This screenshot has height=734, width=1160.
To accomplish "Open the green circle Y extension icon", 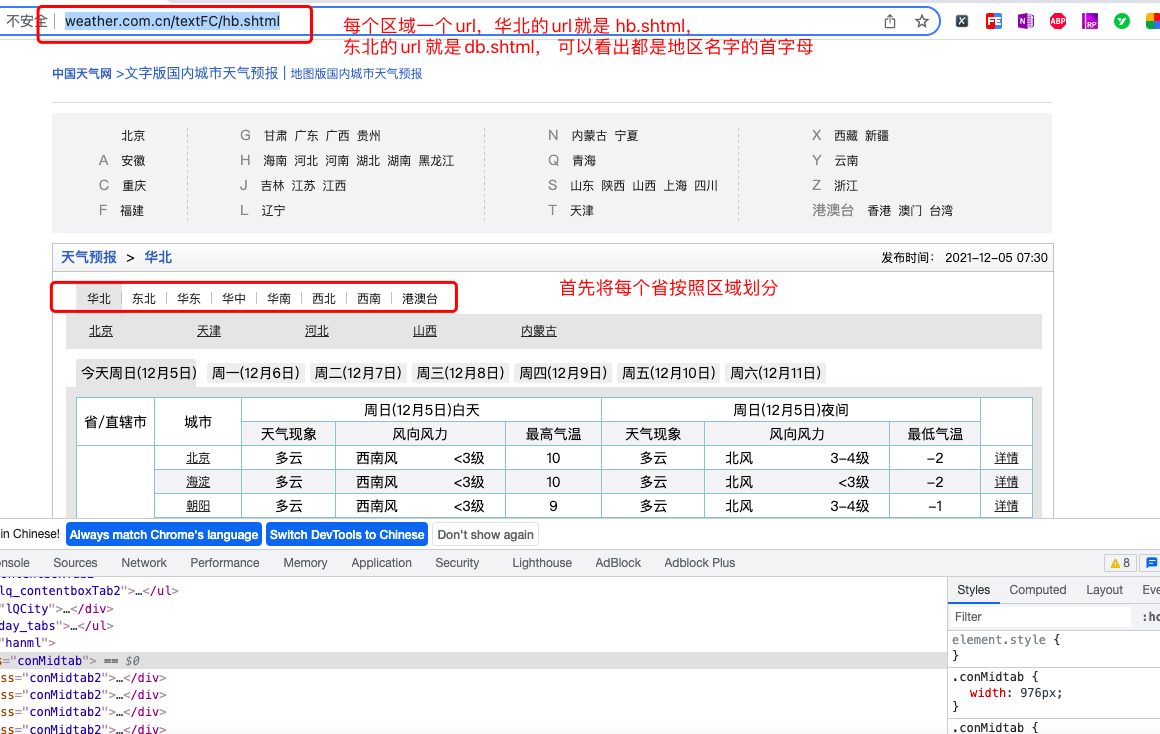I will (x=1122, y=21).
